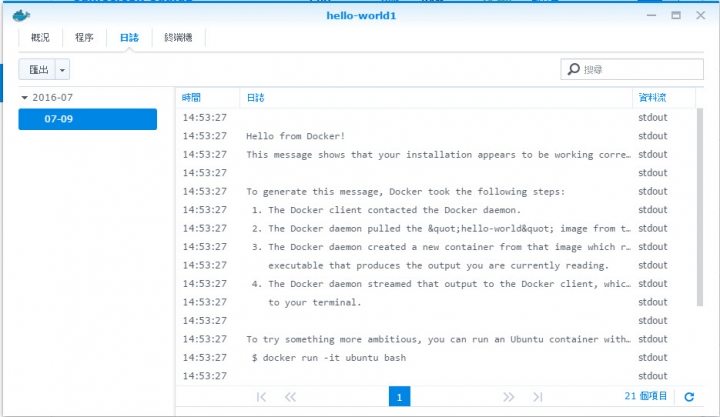720x417 pixels.
Task: Sort by 資料流 stream column header
Action: (x=664, y=97)
